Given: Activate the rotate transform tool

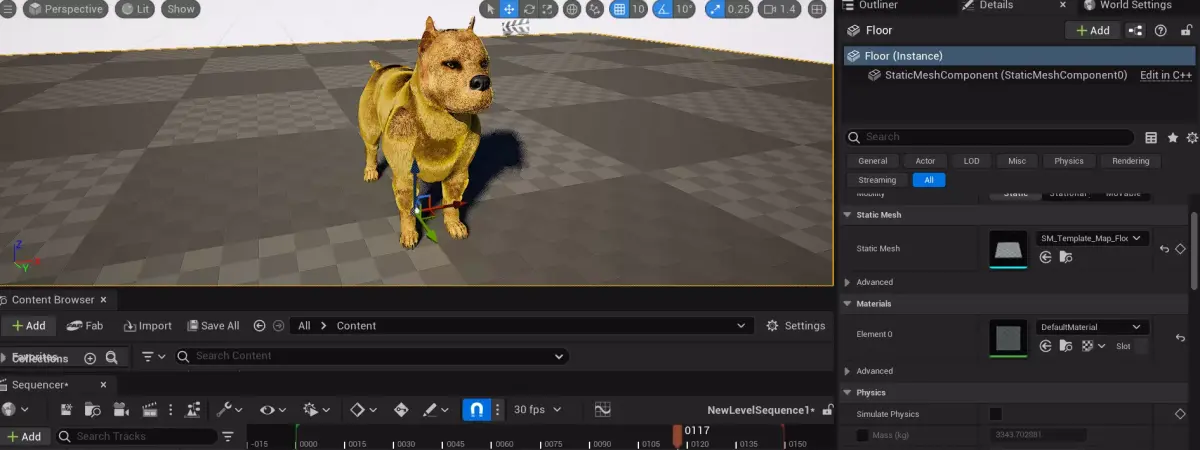Looking at the screenshot, I should [528, 9].
